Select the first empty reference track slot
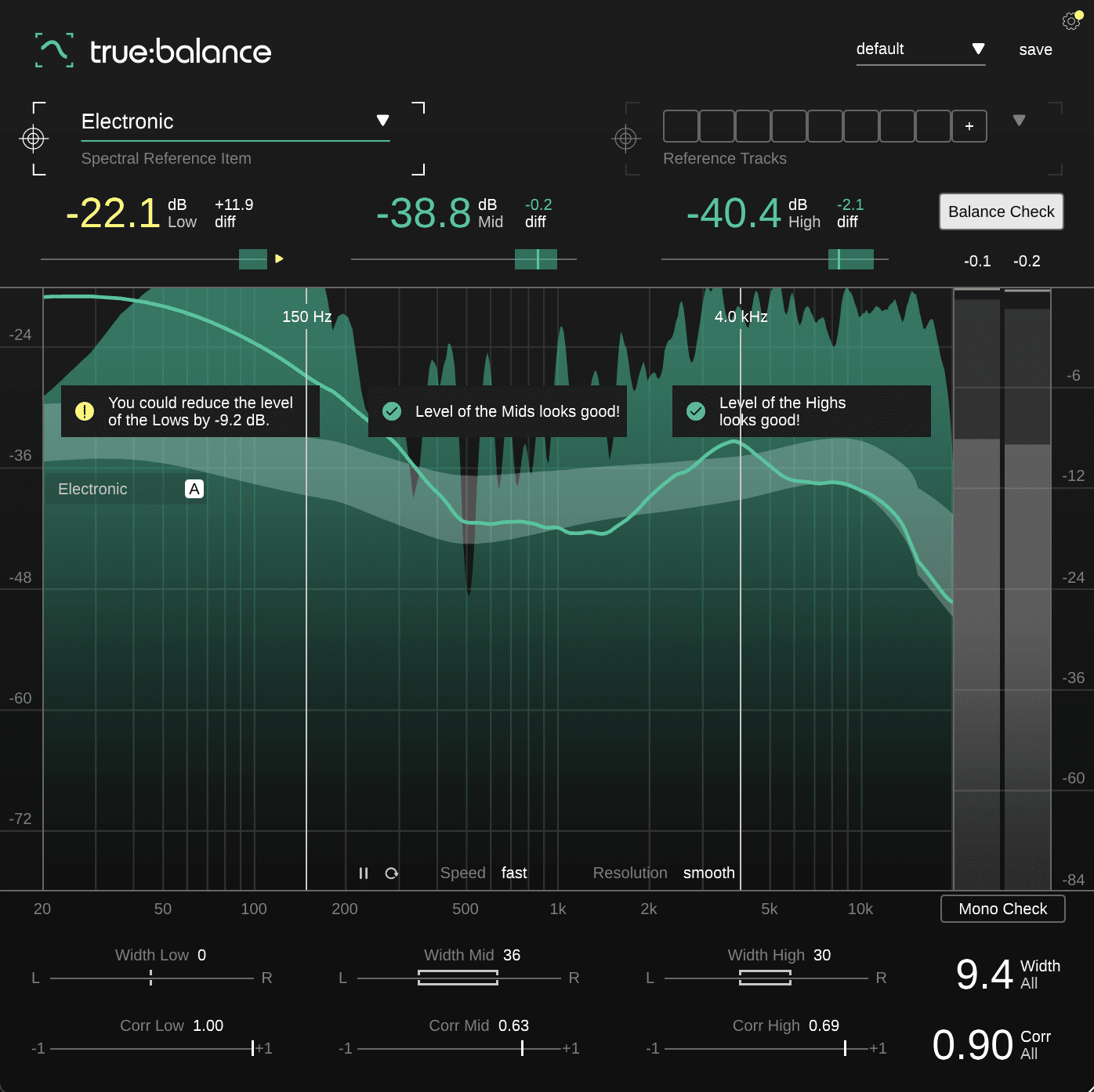 pos(681,126)
